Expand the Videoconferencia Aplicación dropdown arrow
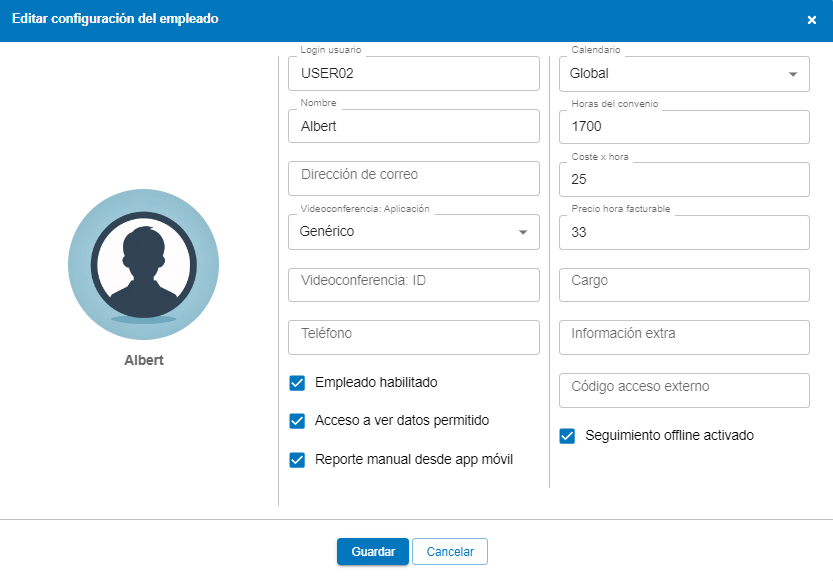Screen dimensions: 833x581 [x=522, y=232]
